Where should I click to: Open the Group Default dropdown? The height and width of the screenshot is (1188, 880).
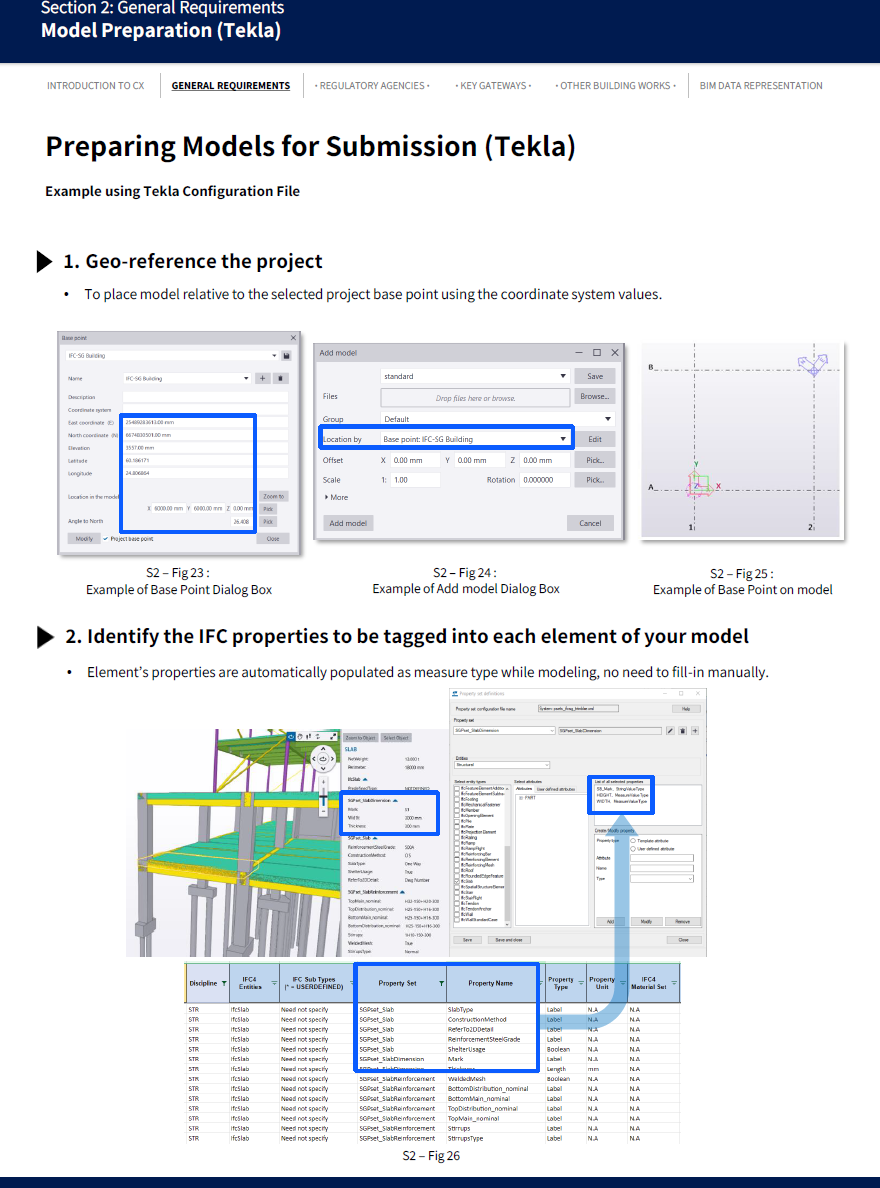[497, 419]
